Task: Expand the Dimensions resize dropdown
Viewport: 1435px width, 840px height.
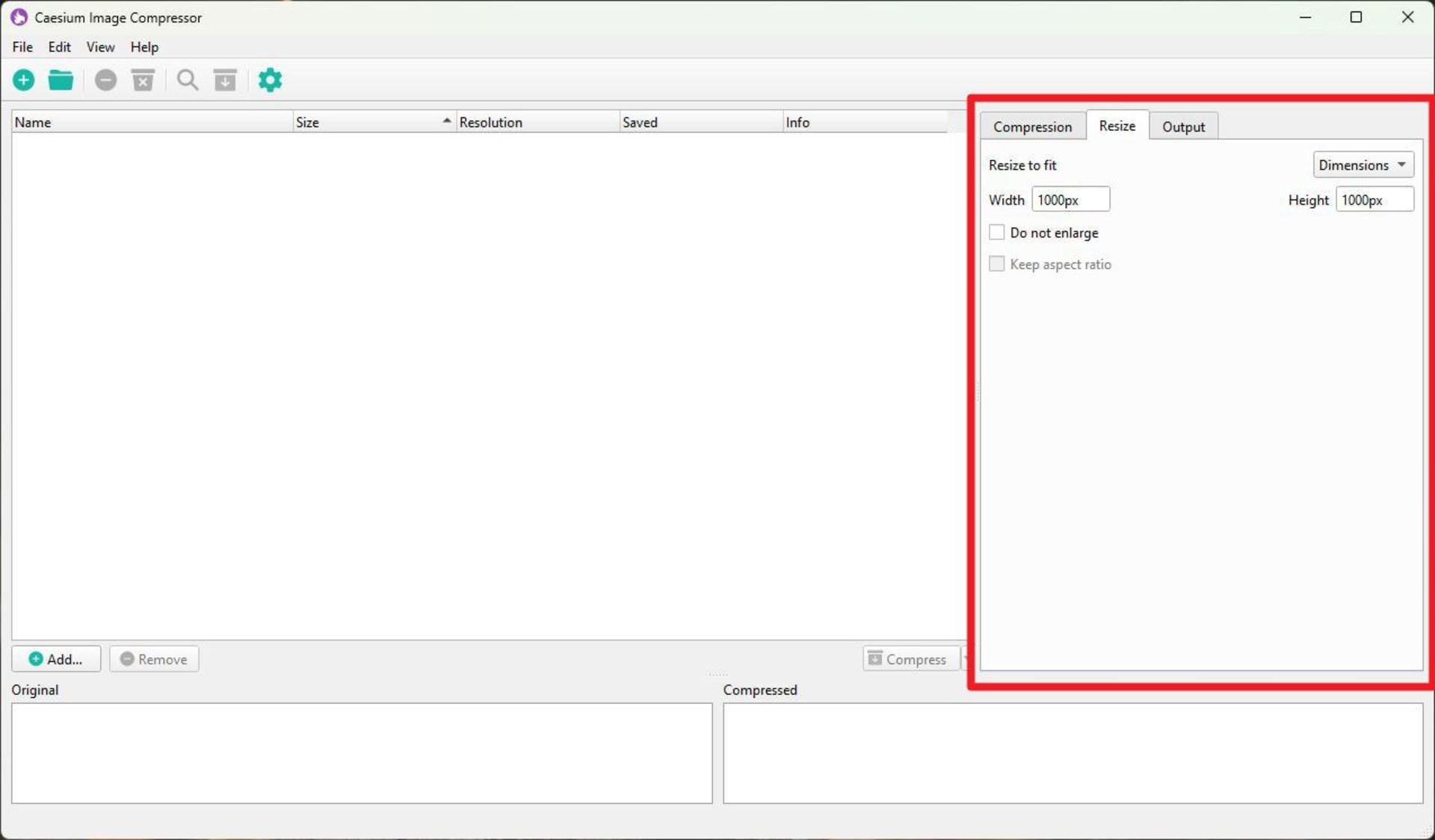Action: 1363,164
